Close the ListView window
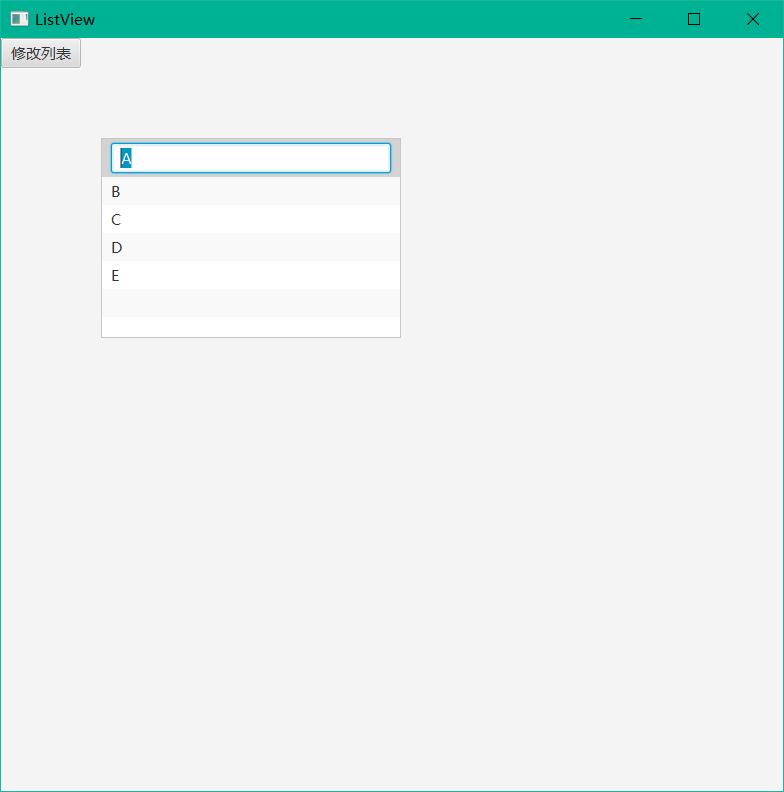784x792 pixels. 753,19
